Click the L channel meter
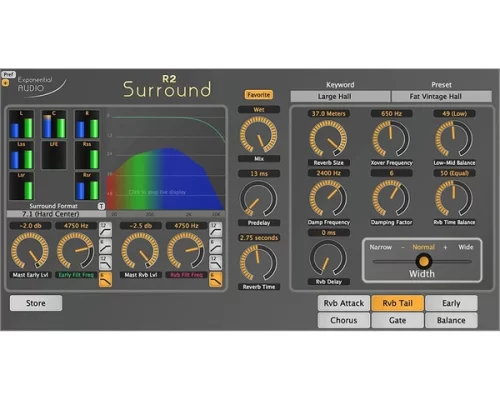This screenshot has height=400, width=500. pyautogui.click(x=21, y=124)
